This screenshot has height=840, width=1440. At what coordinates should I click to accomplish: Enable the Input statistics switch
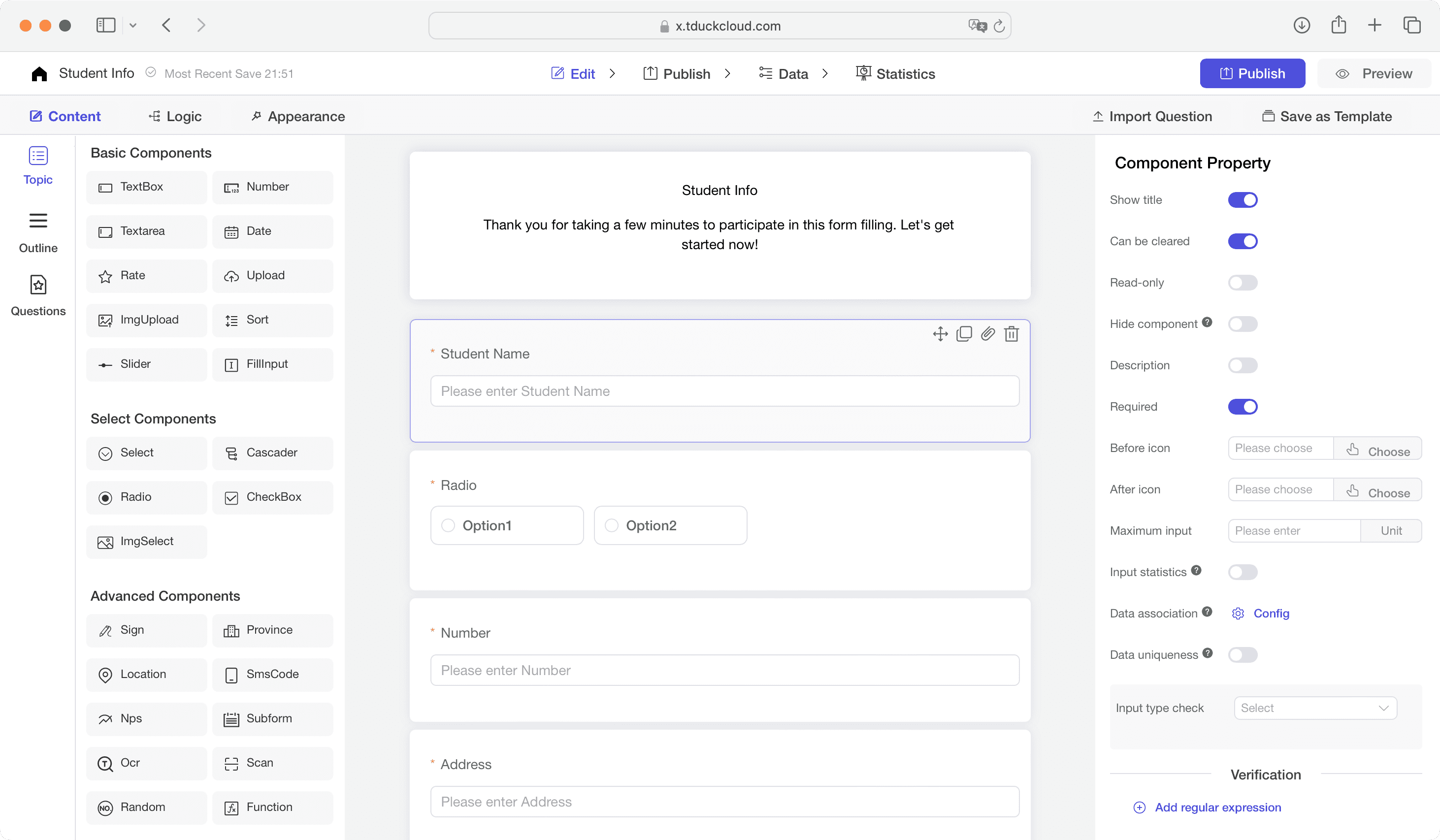1243,572
